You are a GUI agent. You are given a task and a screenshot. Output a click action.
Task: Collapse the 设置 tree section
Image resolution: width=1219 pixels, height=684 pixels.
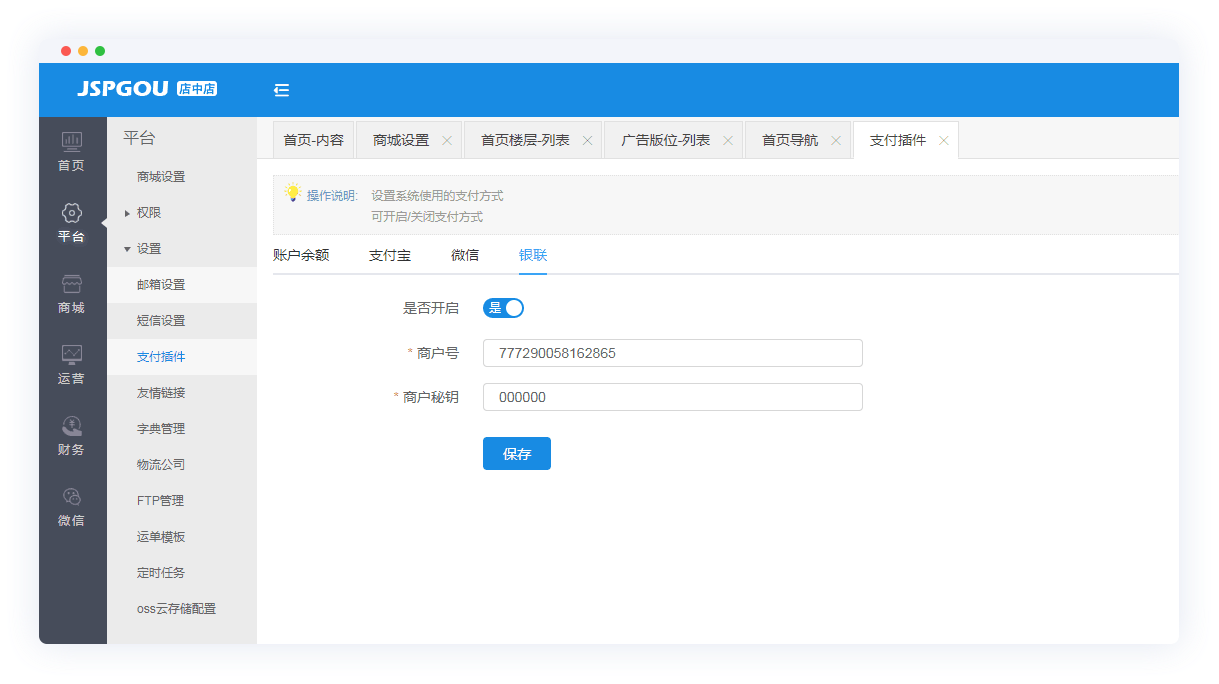[x=127, y=249]
